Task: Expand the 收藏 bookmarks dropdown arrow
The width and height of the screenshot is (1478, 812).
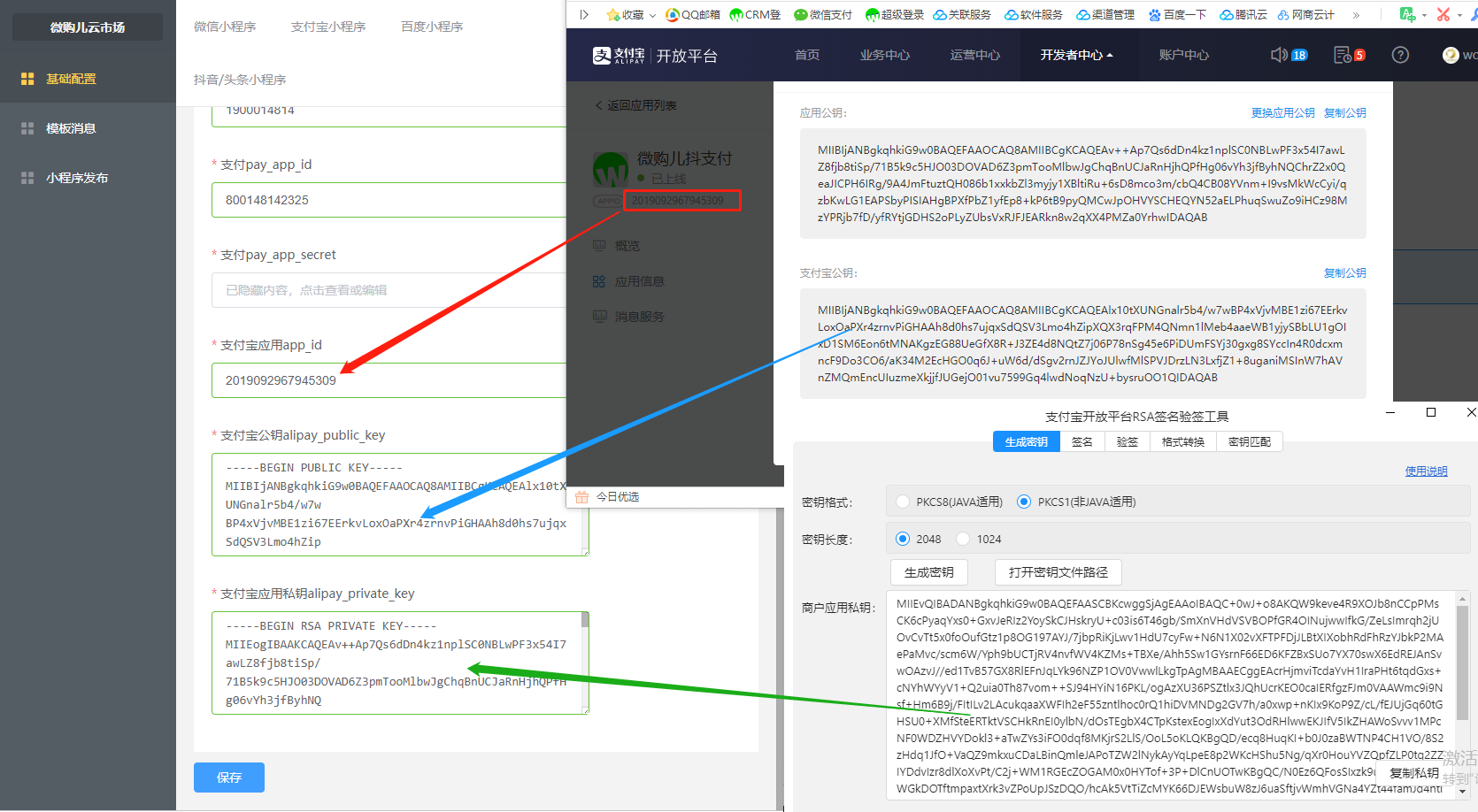Action: (x=652, y=15)
